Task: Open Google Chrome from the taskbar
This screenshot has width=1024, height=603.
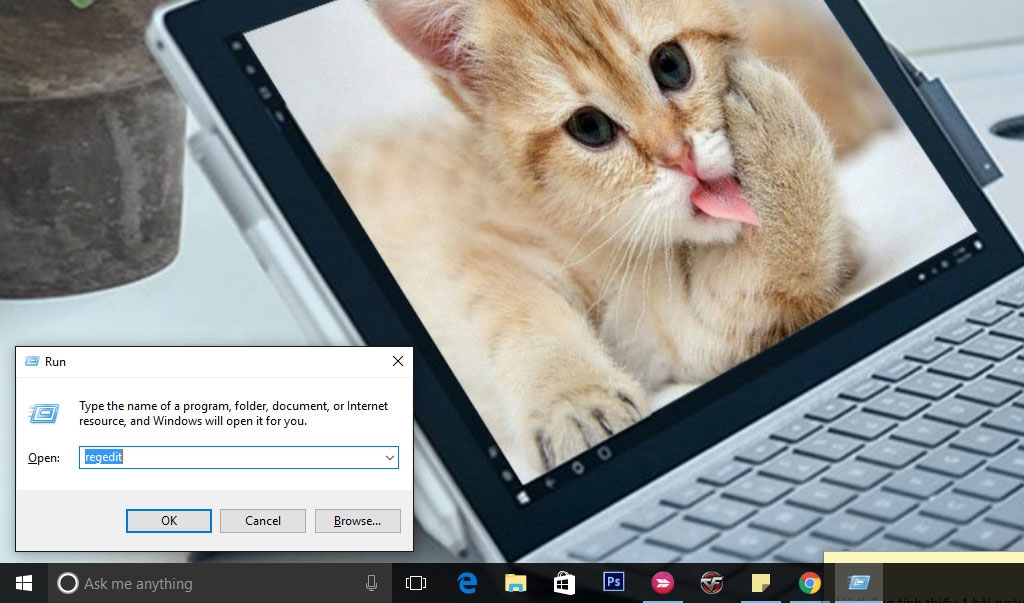Action: 809,583
